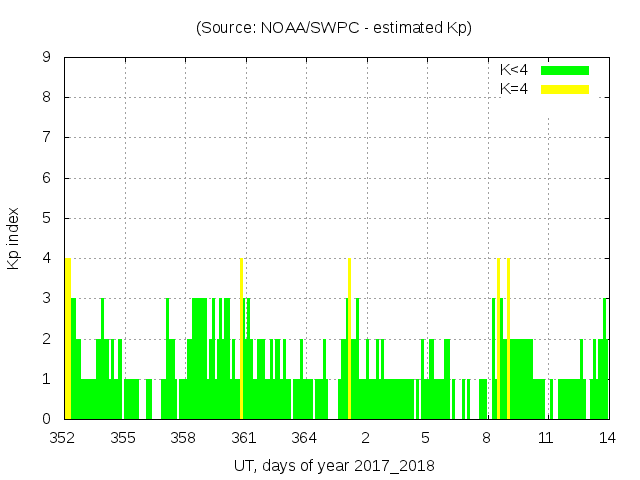Screen dimensions: 640x480
Task: Click the 'UT, days of year 2017_2018' label
Action: [x=334, y=465]
